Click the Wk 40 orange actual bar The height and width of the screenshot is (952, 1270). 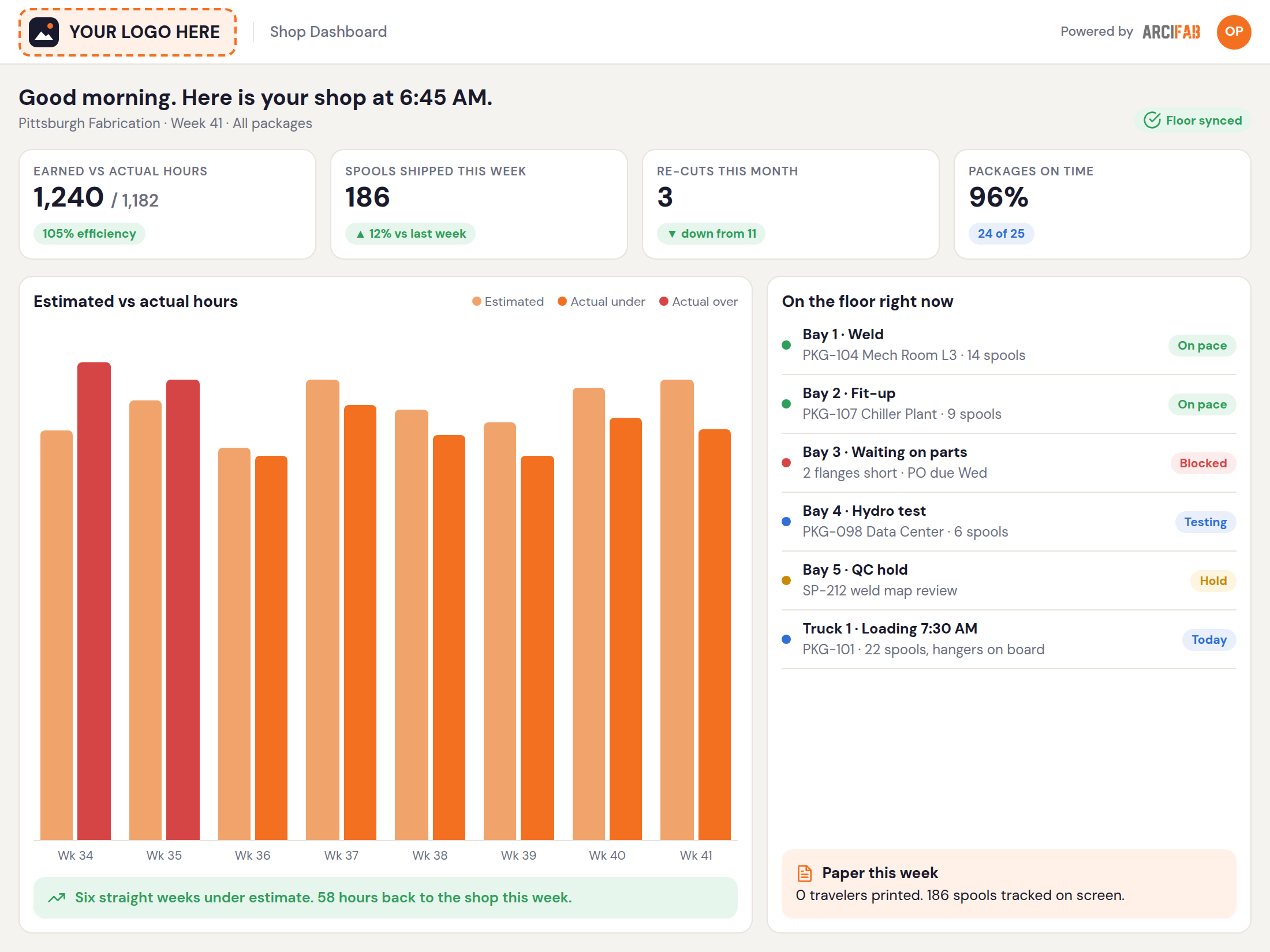[x=626, y=628]
